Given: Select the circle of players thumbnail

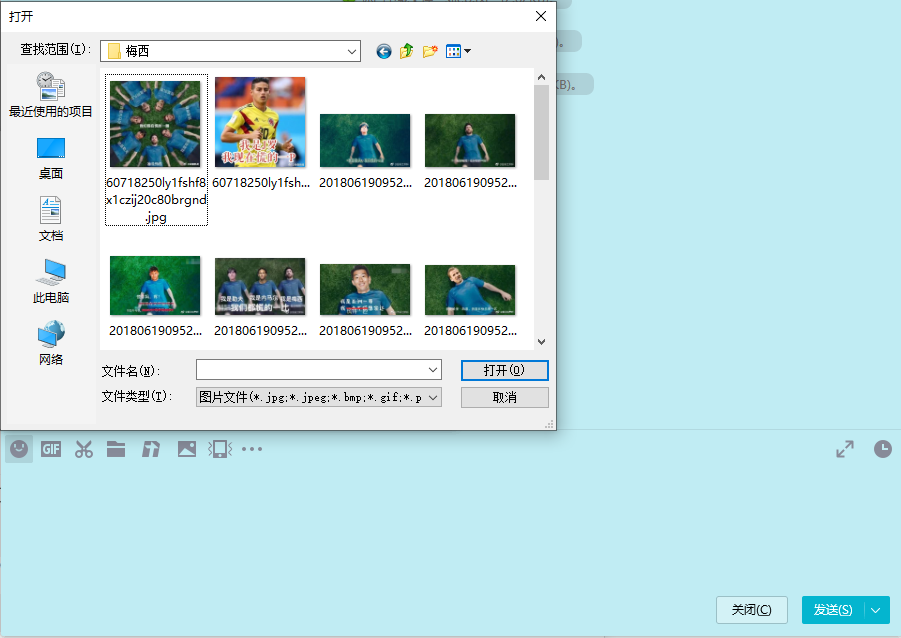Looking at the screenshot, I should [x=155, y=124].
